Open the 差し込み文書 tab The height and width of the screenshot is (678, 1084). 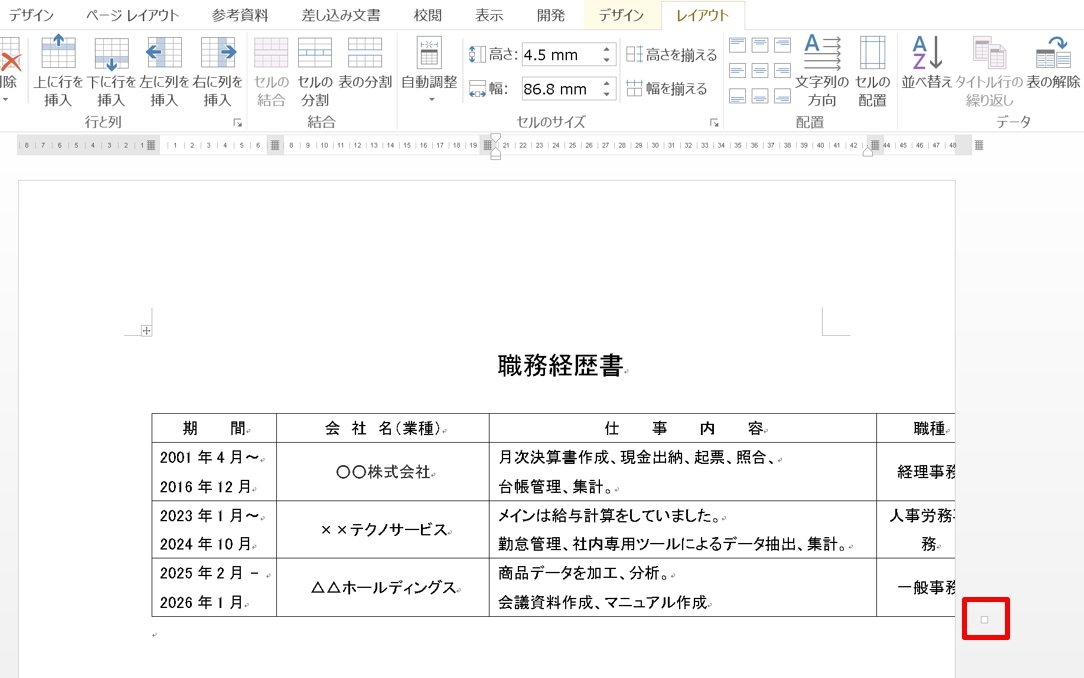coord(341,15)
